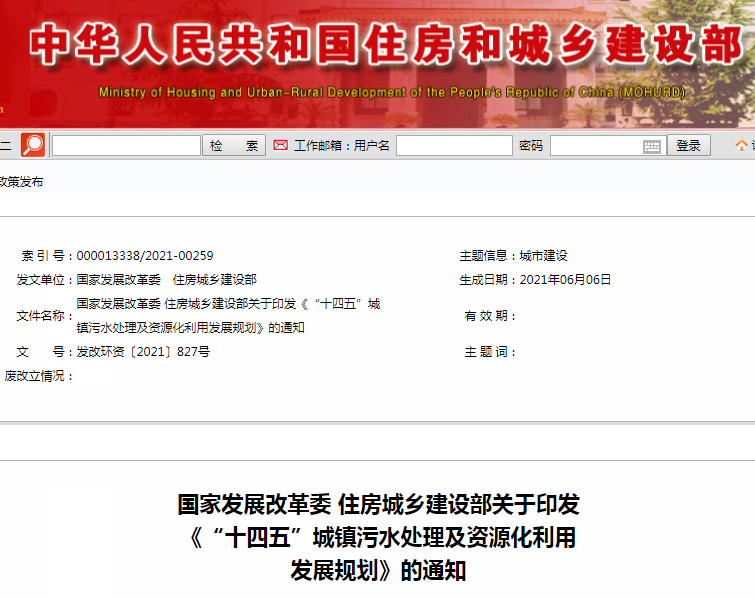
Task: Click the 登录 login button
Action: pos(689,145)
